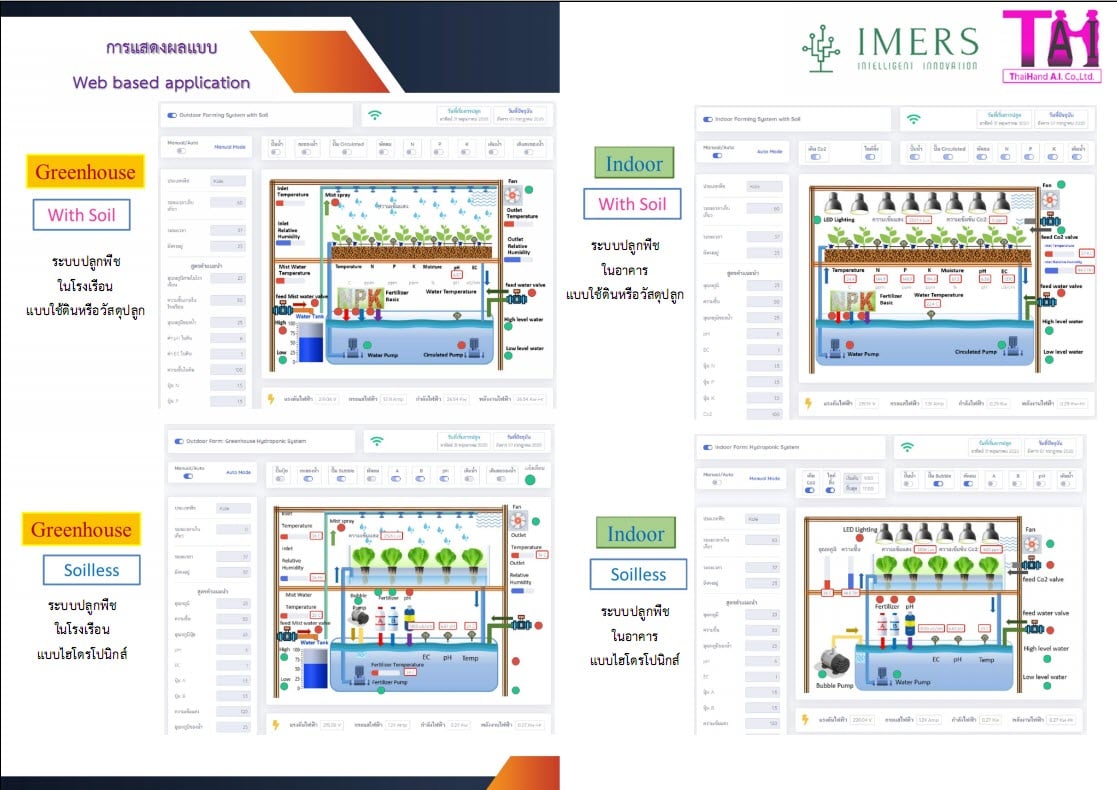Click the NPK fertilizer image in Indoor With Soil

coord(852,301)
